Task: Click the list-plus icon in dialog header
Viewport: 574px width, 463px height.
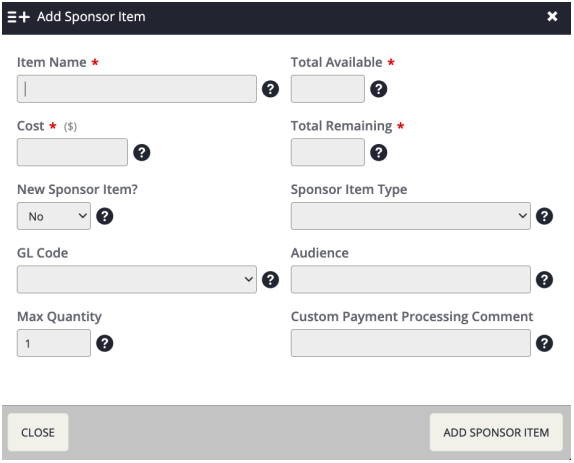Action: [x=18, y=17]
